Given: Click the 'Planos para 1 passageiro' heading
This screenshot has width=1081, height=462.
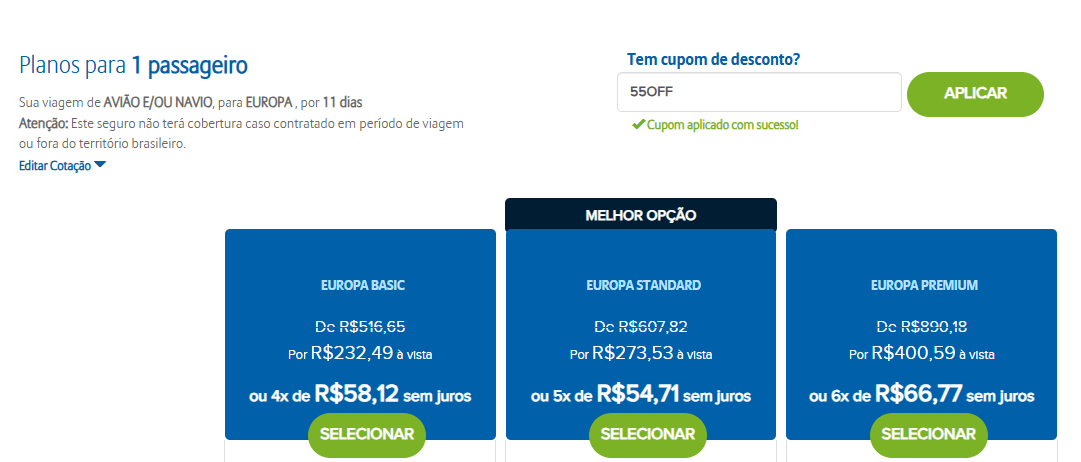Looking at the screenshot, I should pos(133,66).
